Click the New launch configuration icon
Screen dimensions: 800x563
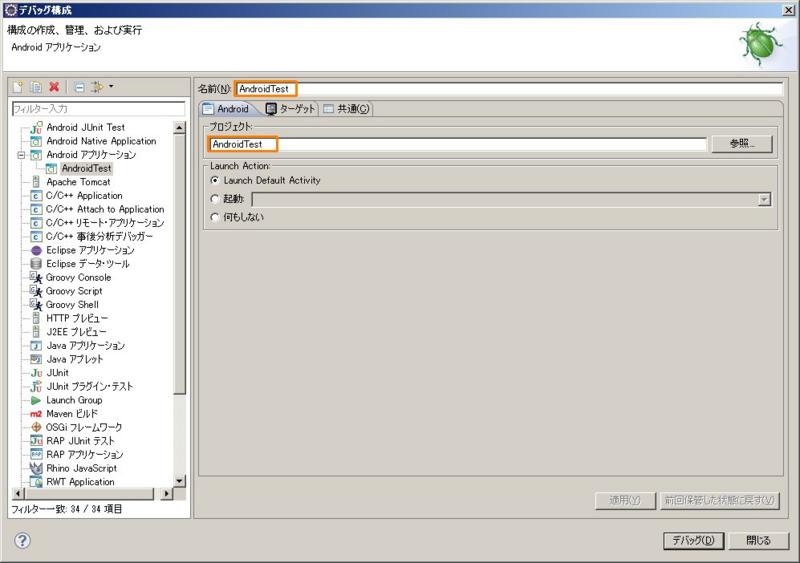click(18, 87)
